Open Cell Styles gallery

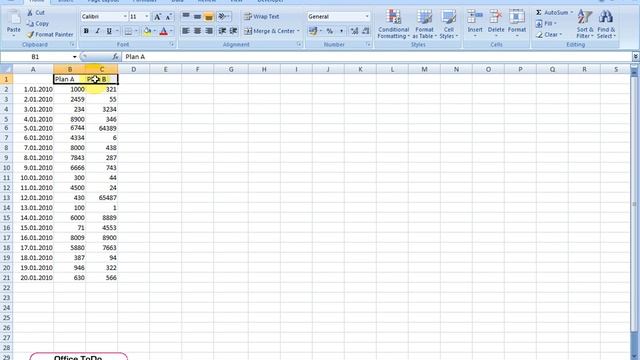point(449,24)
